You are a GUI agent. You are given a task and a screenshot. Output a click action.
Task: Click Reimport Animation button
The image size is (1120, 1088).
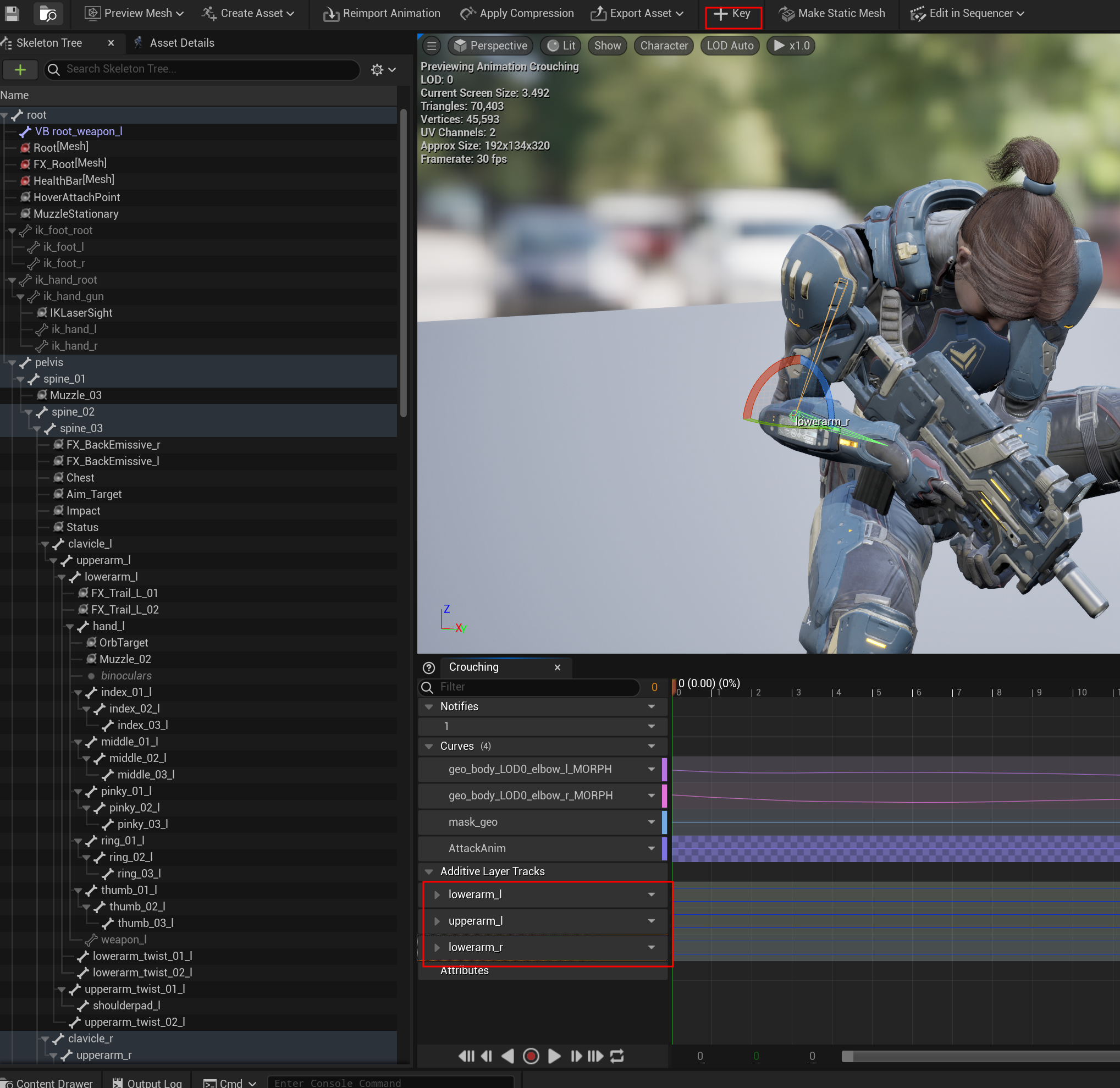point(382,13)
